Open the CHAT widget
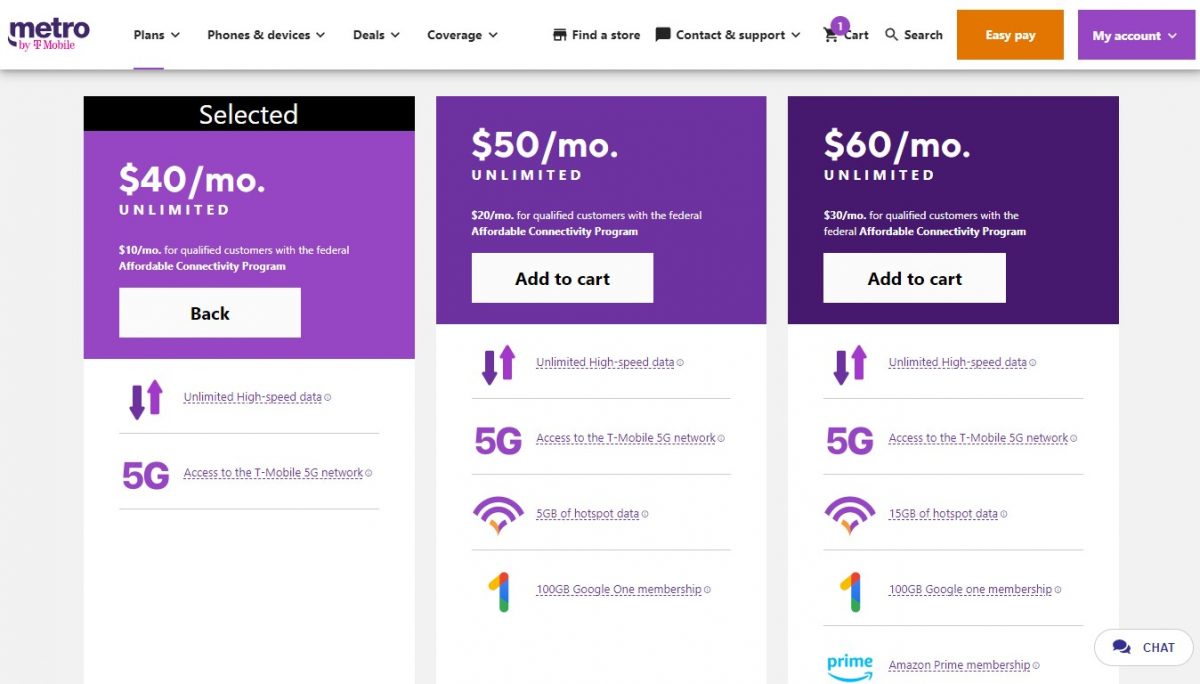The width and height of the screenshot is (1200, 684). click(1142, 647)
